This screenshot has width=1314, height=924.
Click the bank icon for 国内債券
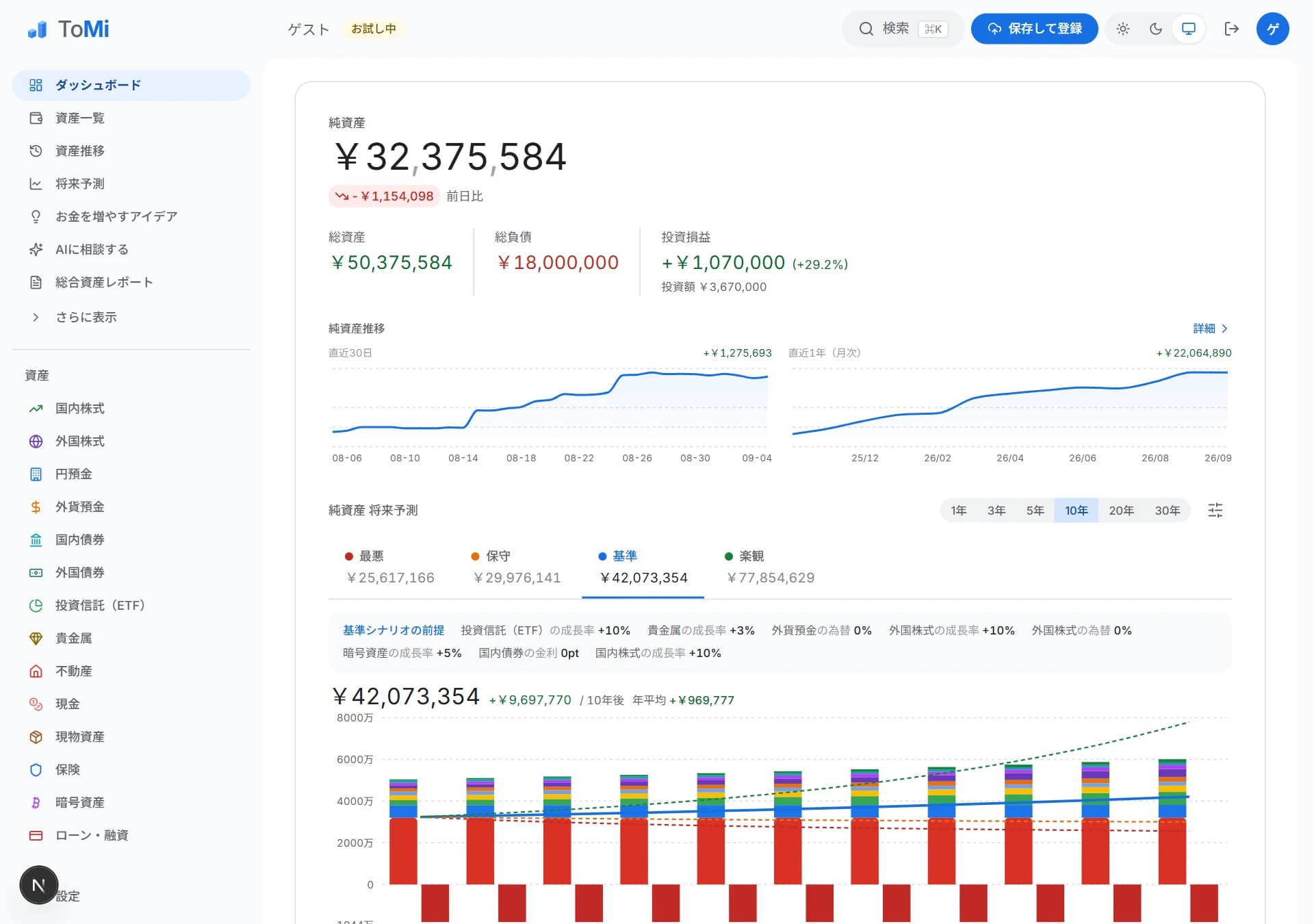(x=36, y=540)
